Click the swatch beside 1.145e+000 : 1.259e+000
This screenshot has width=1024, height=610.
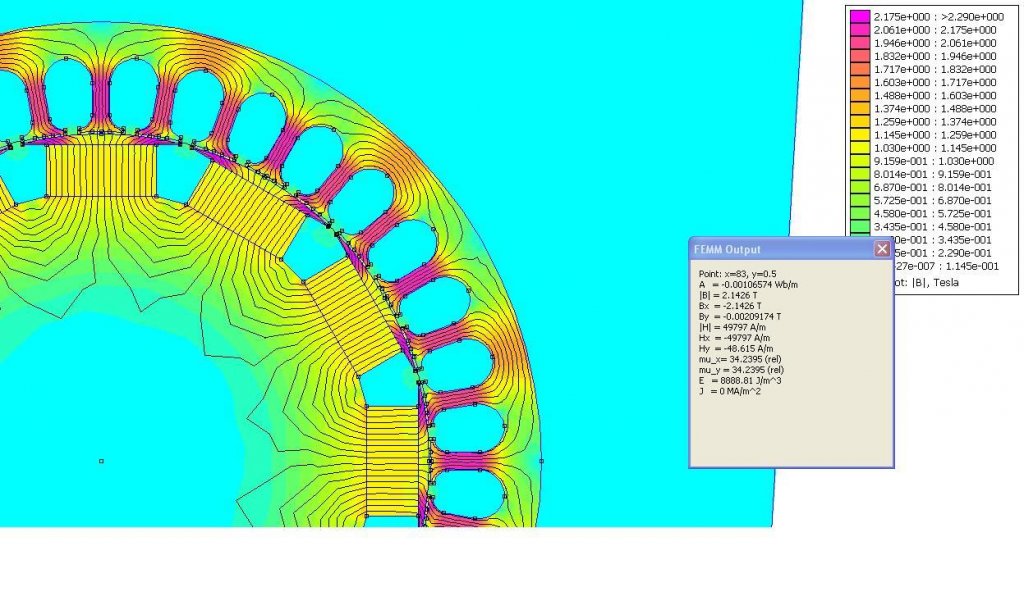tap(860, 135)
